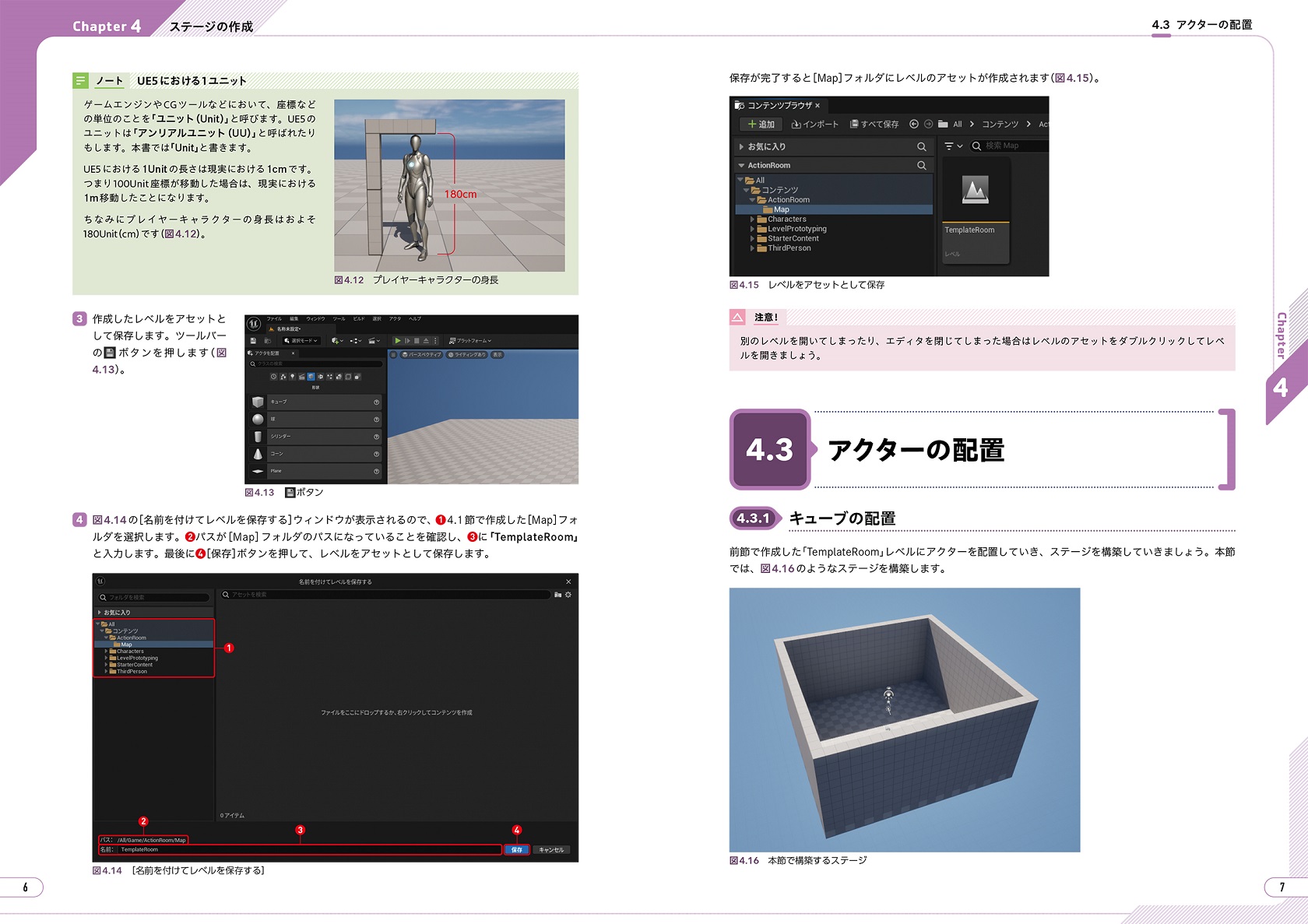Click the すべて保存 save all button

point(874,124)
